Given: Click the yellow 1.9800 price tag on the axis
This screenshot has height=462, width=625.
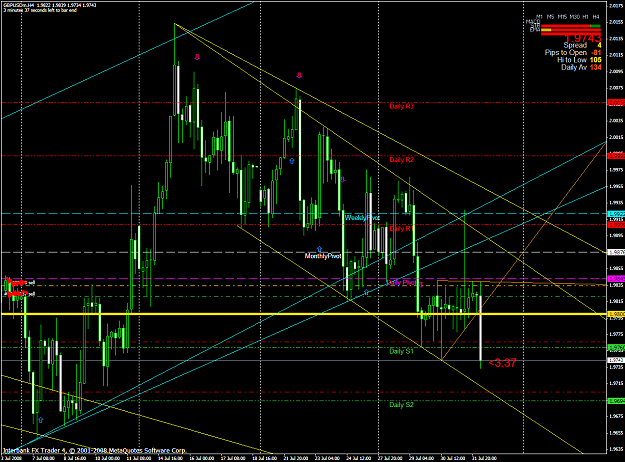Looking at the screenshot, I should click(616, 314).
